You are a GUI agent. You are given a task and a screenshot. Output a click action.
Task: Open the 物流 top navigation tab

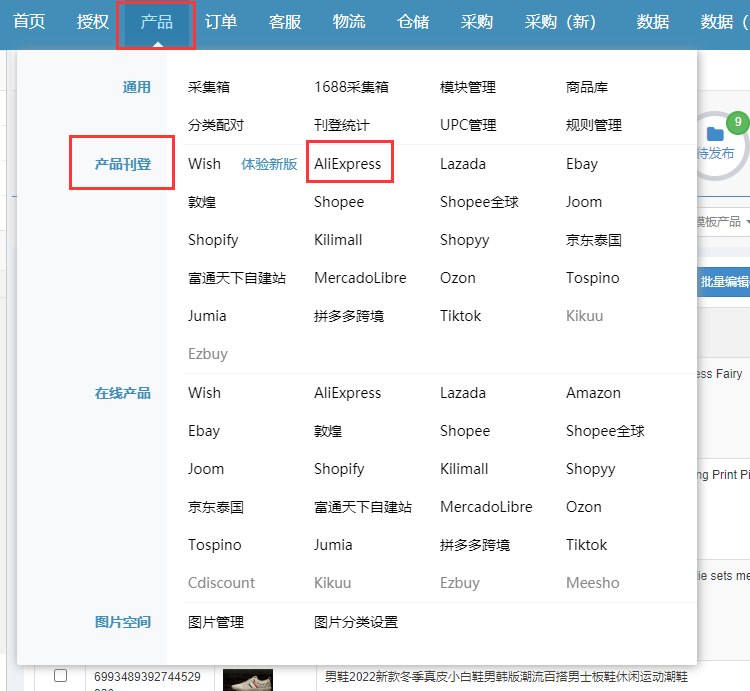click(x=349, y=22)
